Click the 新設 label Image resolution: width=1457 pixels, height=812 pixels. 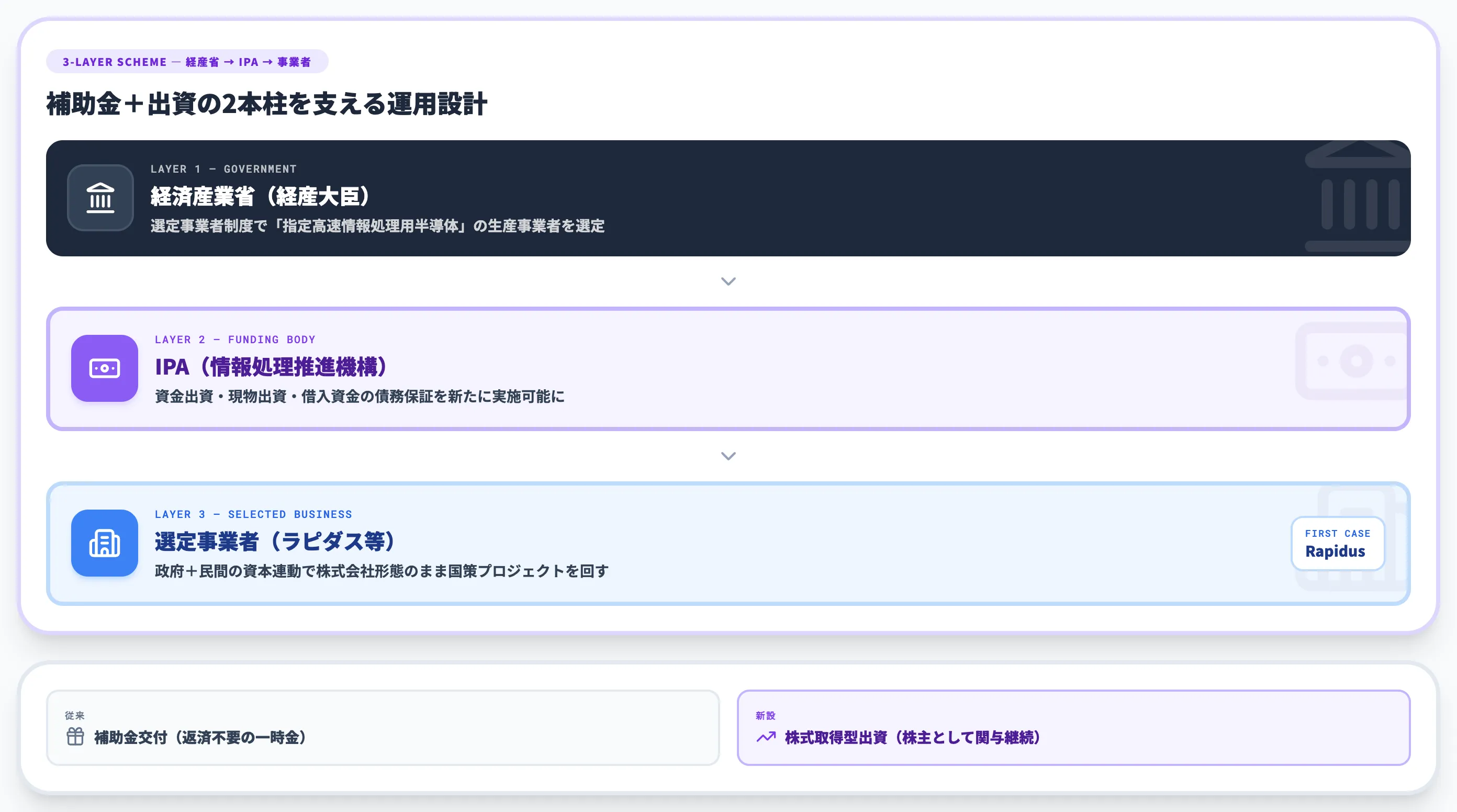pos(765,715)
